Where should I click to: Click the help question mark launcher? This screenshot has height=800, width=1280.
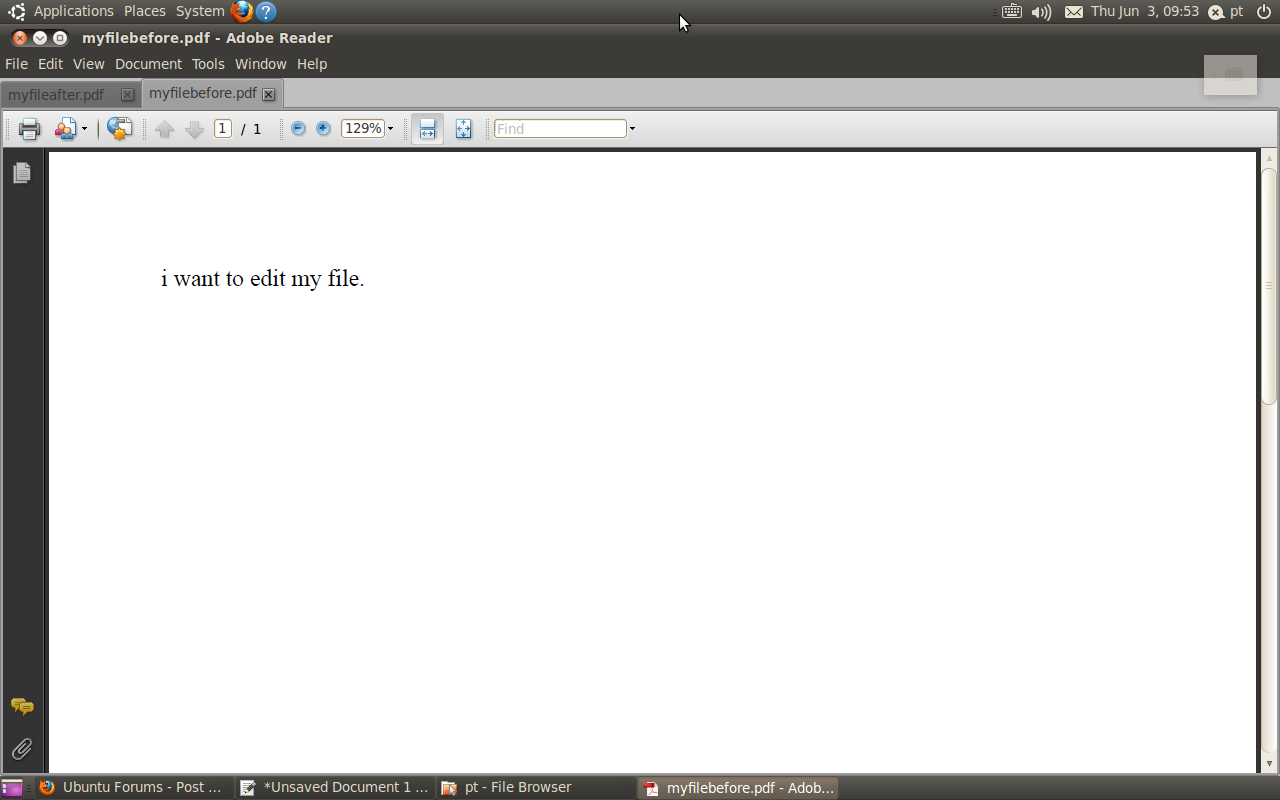[x=265, y=12]
